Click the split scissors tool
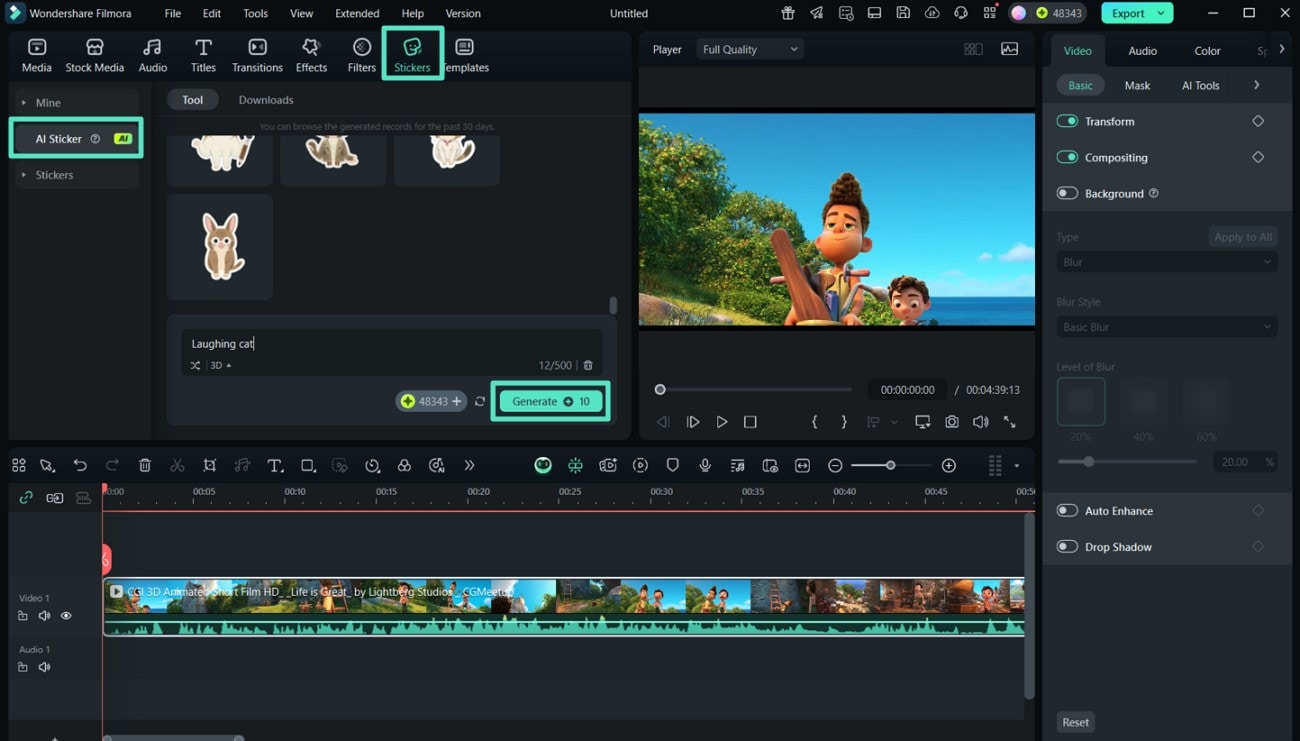 (177, 465)
